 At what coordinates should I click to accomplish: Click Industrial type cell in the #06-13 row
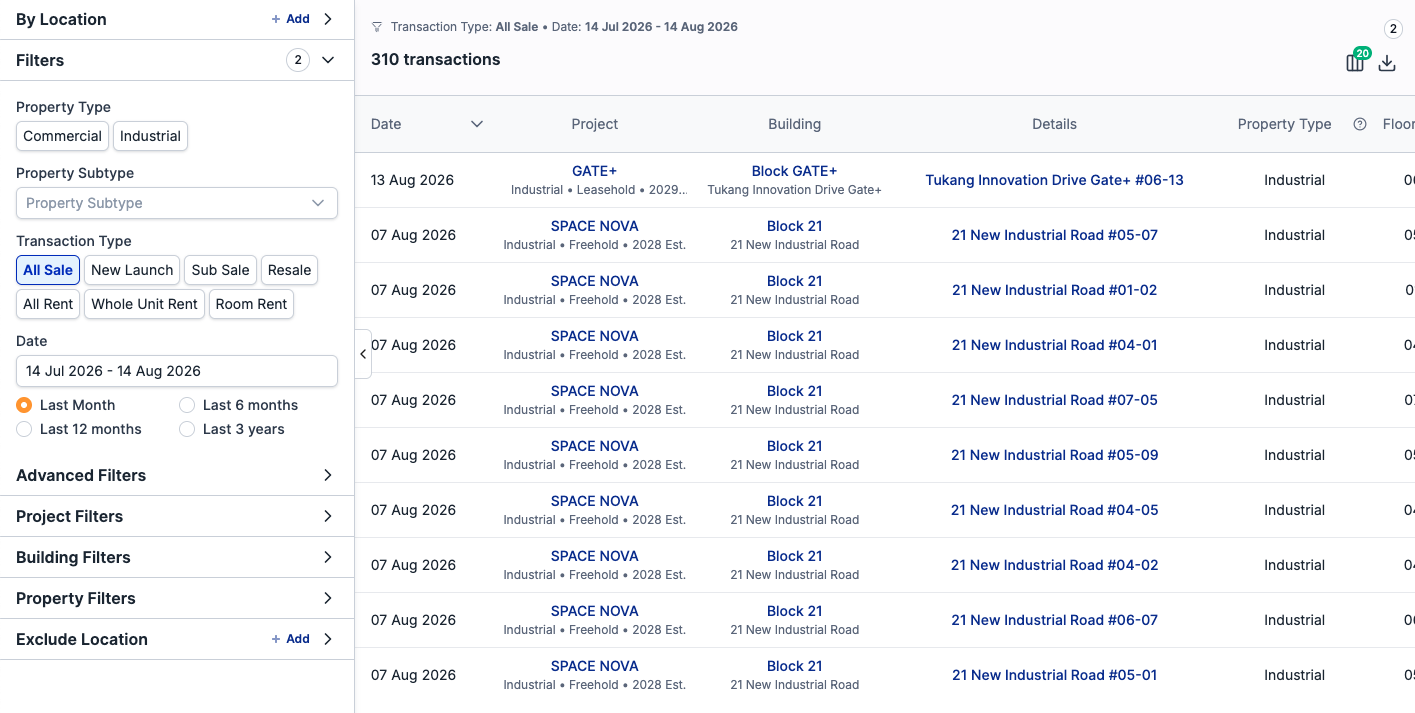click(1294, 180)
